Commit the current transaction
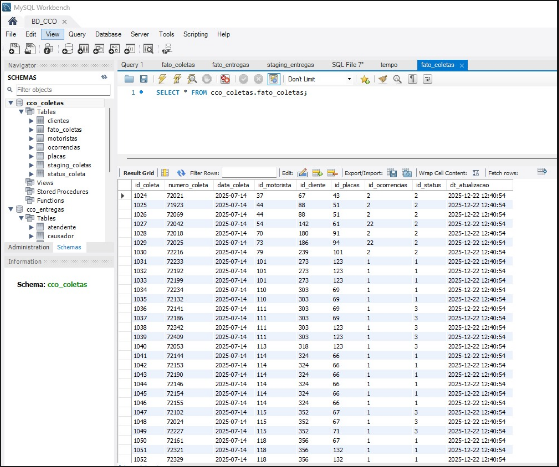 243,79
